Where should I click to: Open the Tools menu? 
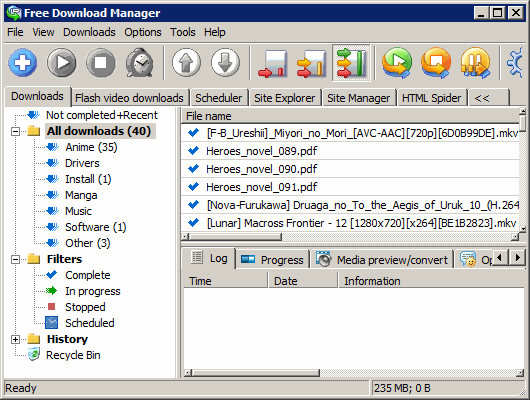tap(183, 32)
